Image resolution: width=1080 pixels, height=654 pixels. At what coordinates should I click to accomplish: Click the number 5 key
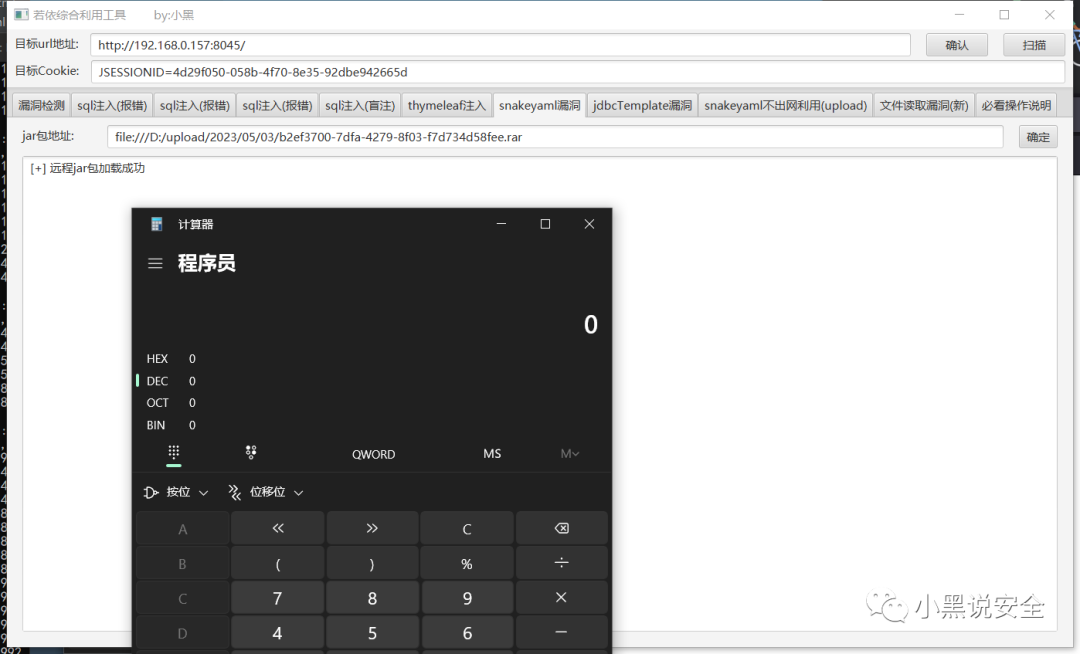pyautogui.click(x=372, y=633)
